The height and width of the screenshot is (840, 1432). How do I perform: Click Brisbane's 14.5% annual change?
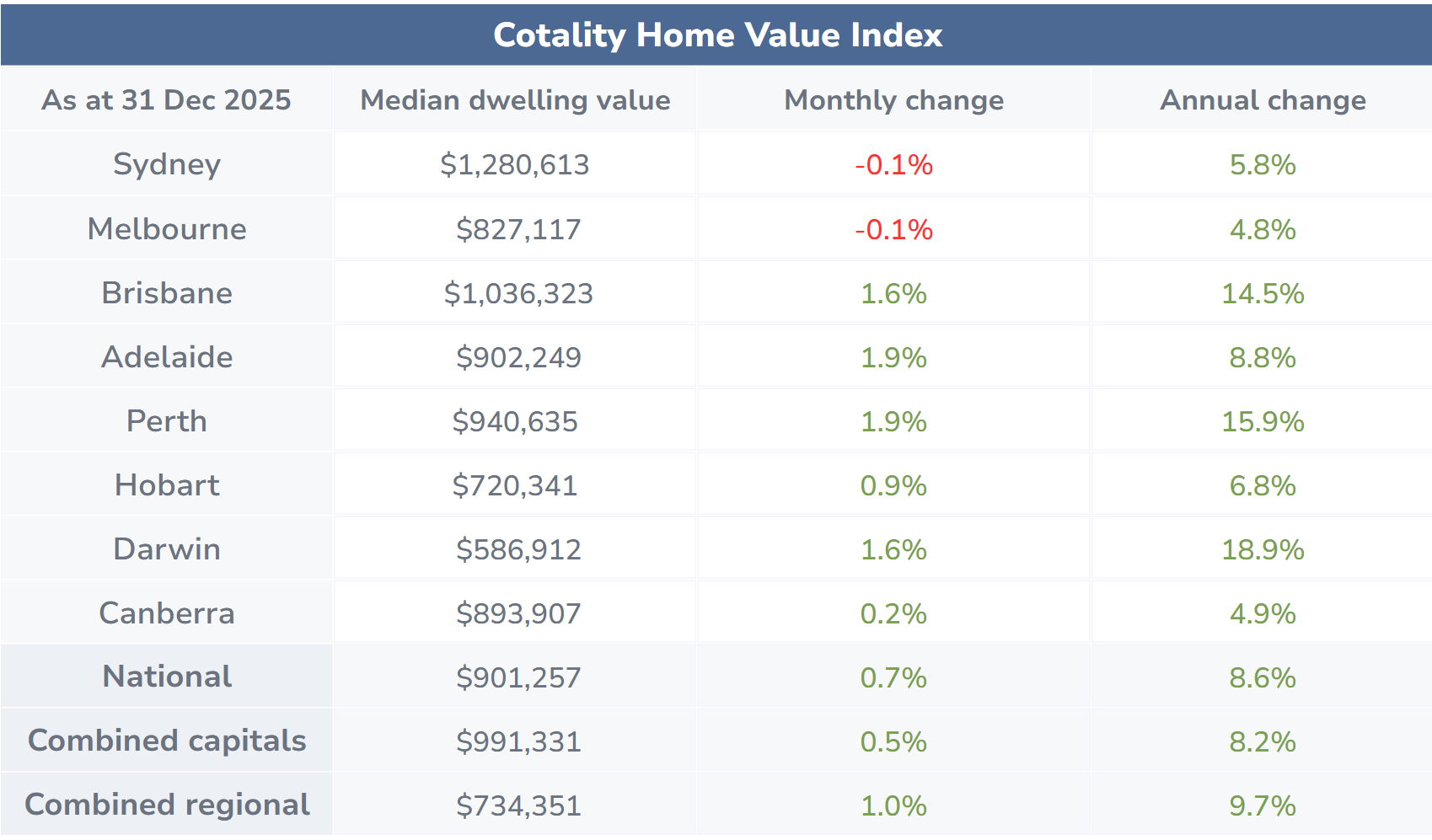[1263, 293]
